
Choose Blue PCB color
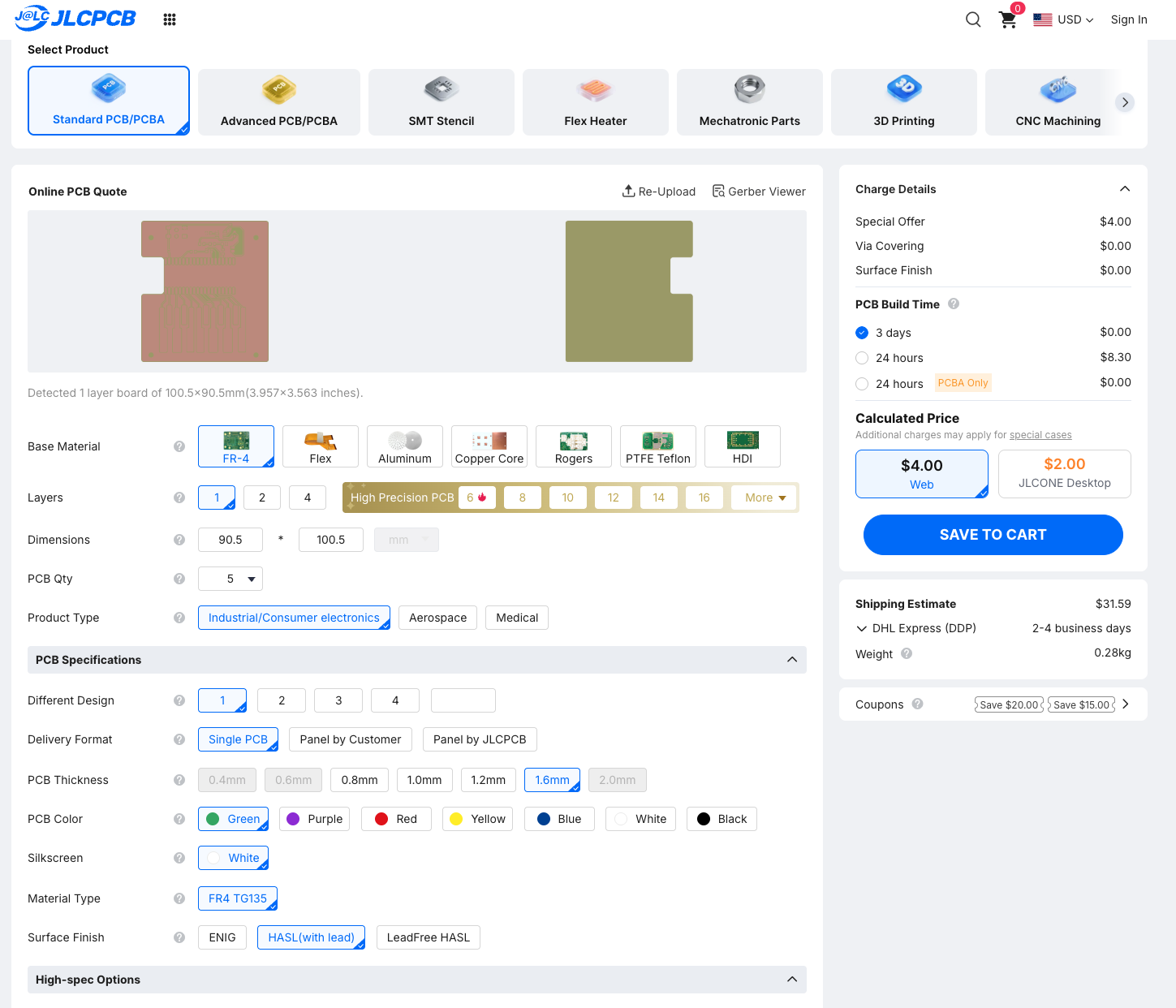(x=559, y=819)
